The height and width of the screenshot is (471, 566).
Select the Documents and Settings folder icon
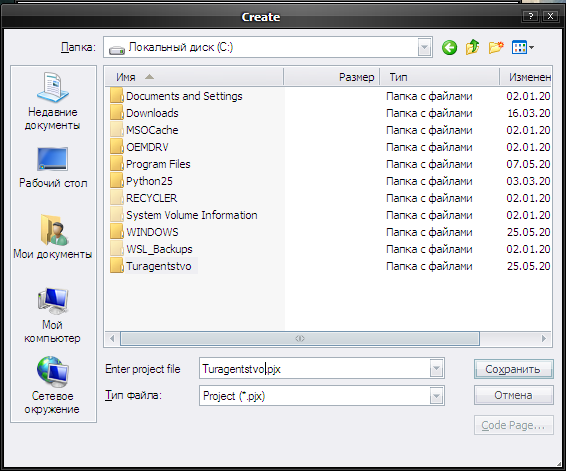point(117,96)
